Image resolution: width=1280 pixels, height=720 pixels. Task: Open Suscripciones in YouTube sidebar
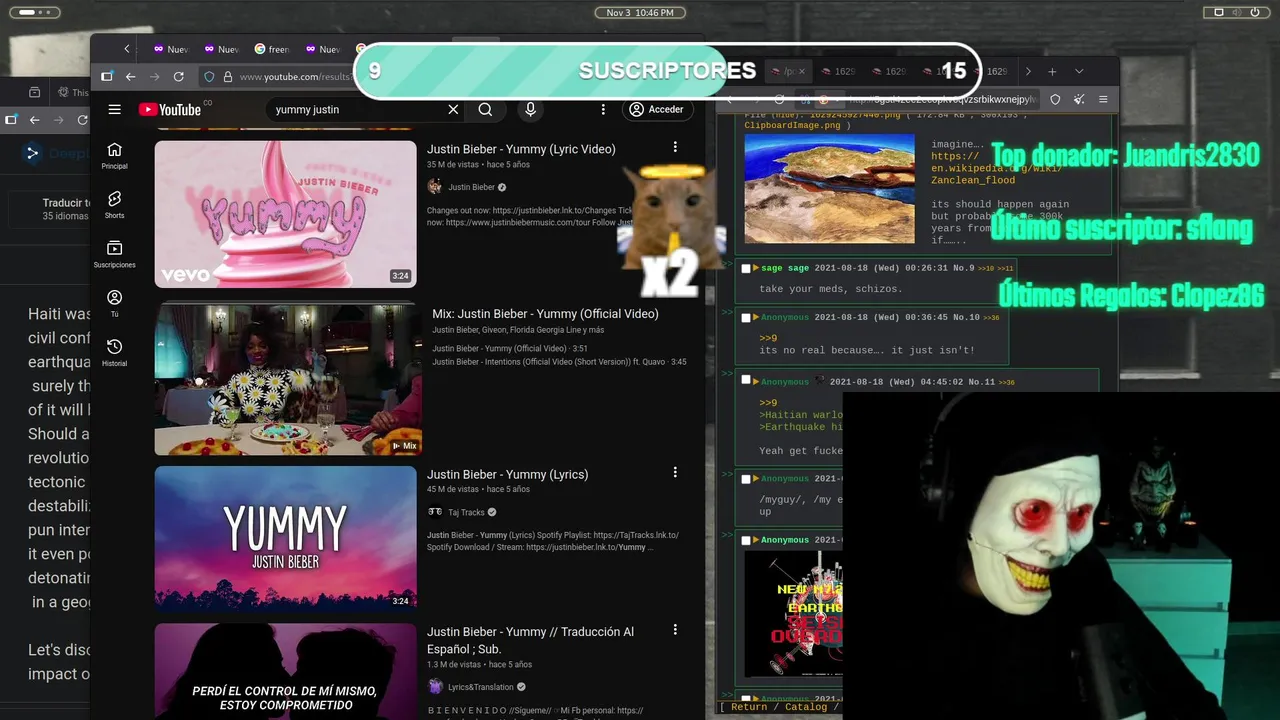point(114,254)
